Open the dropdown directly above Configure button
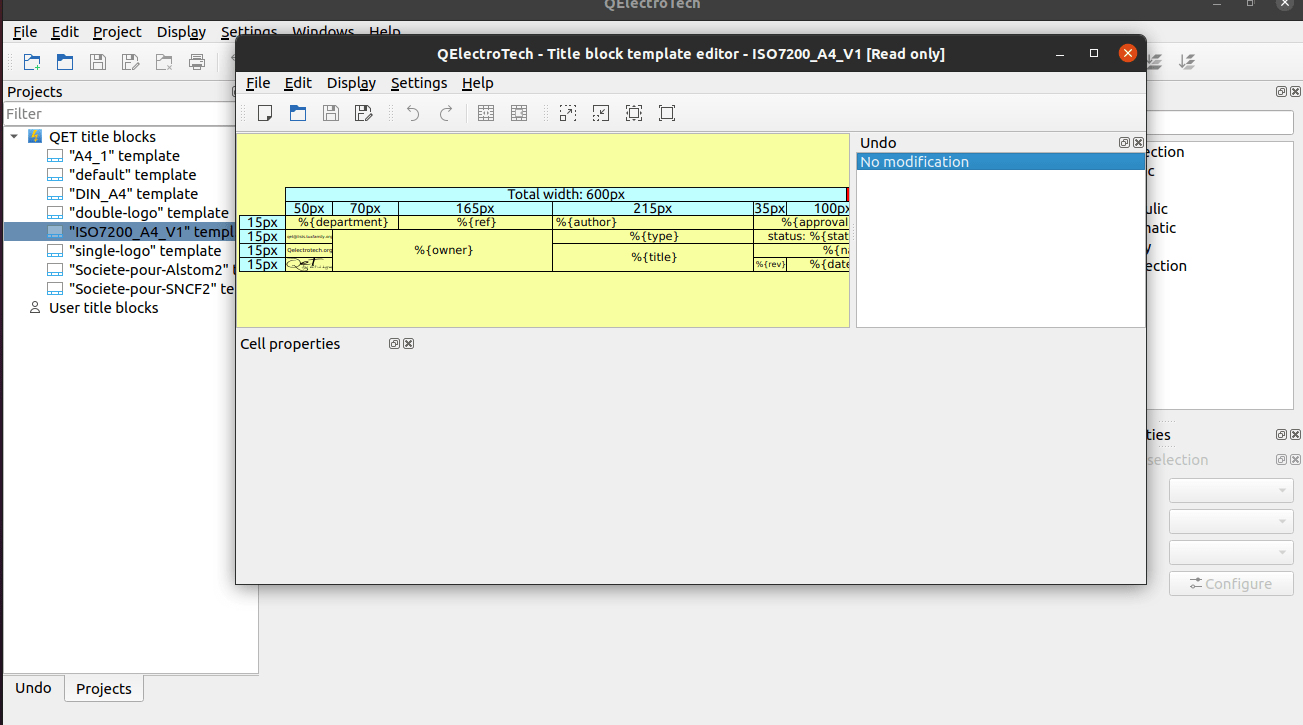The width and height of the screenshot is (1303, 725). pos(1231,553)
